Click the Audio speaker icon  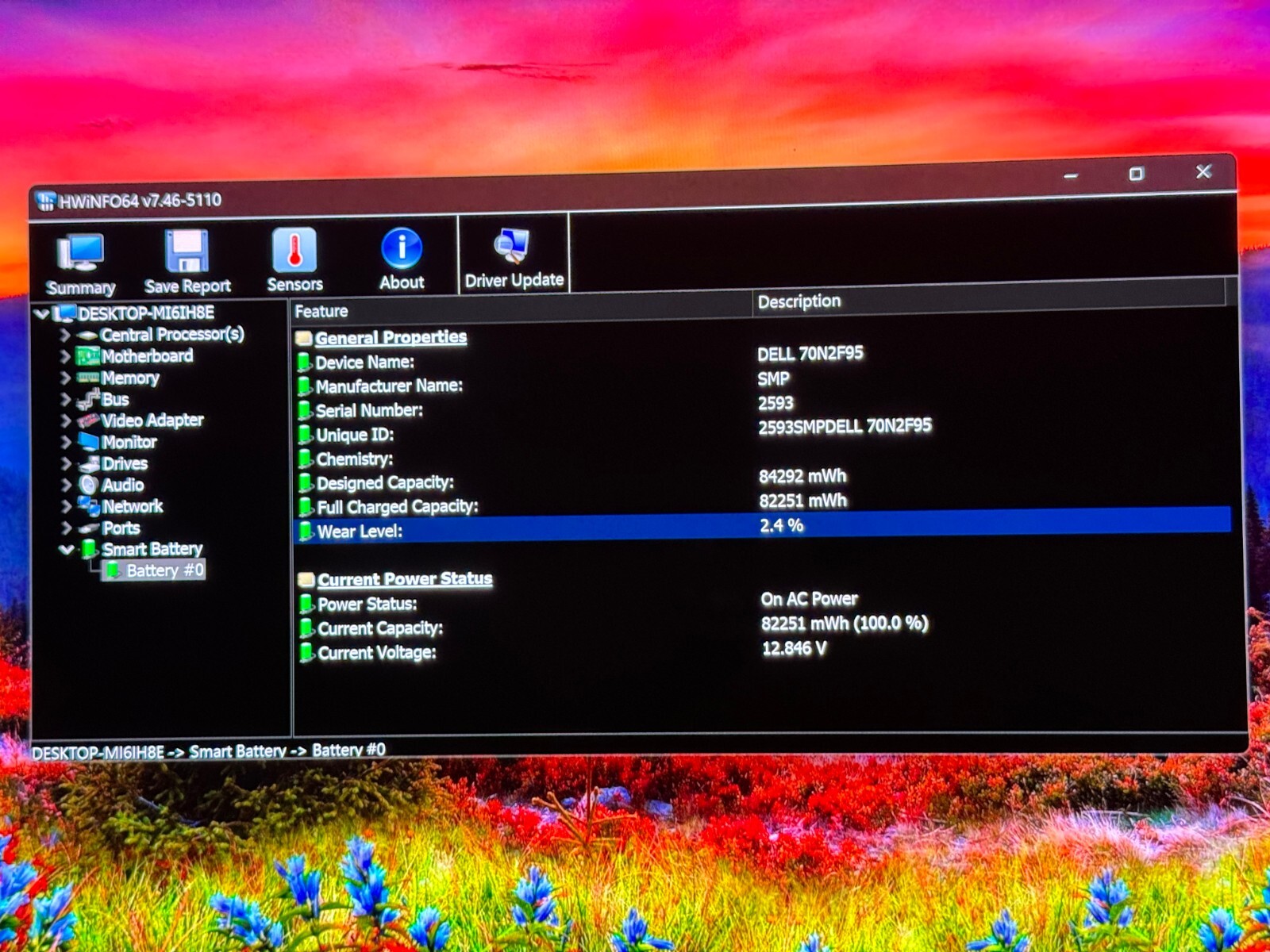click(x=89, y=486)
